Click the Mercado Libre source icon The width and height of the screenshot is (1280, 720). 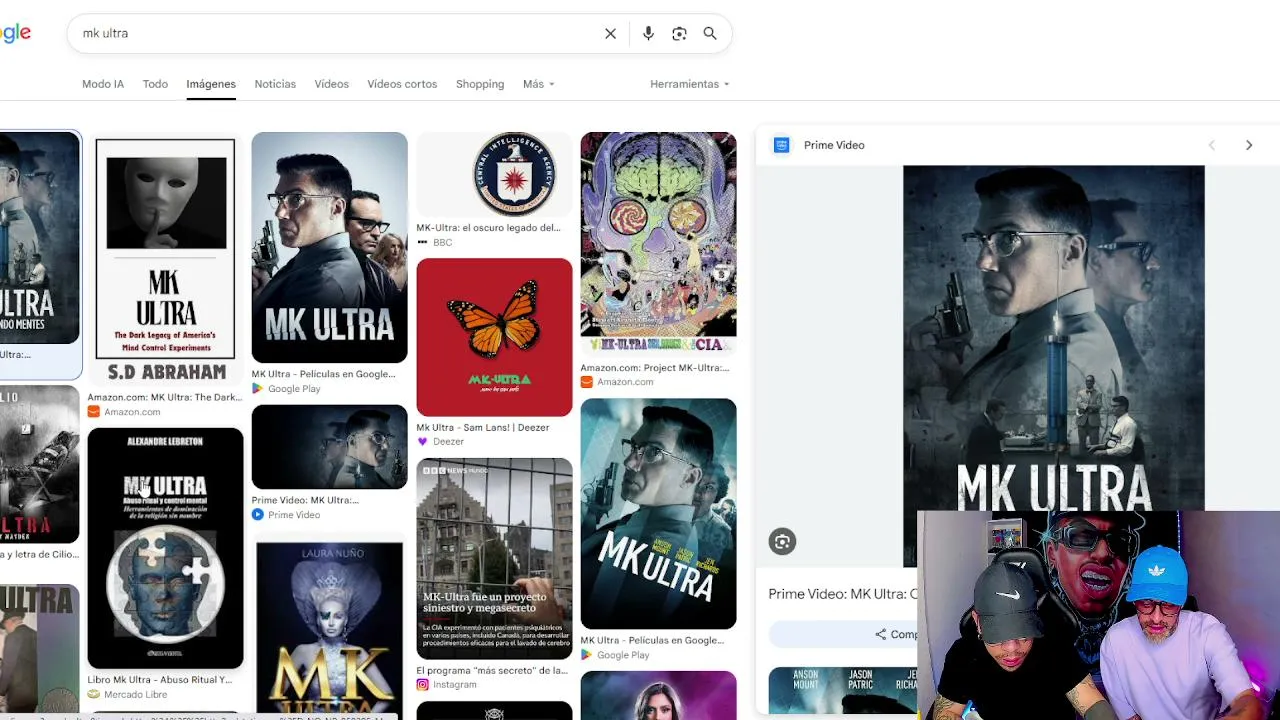93,694
